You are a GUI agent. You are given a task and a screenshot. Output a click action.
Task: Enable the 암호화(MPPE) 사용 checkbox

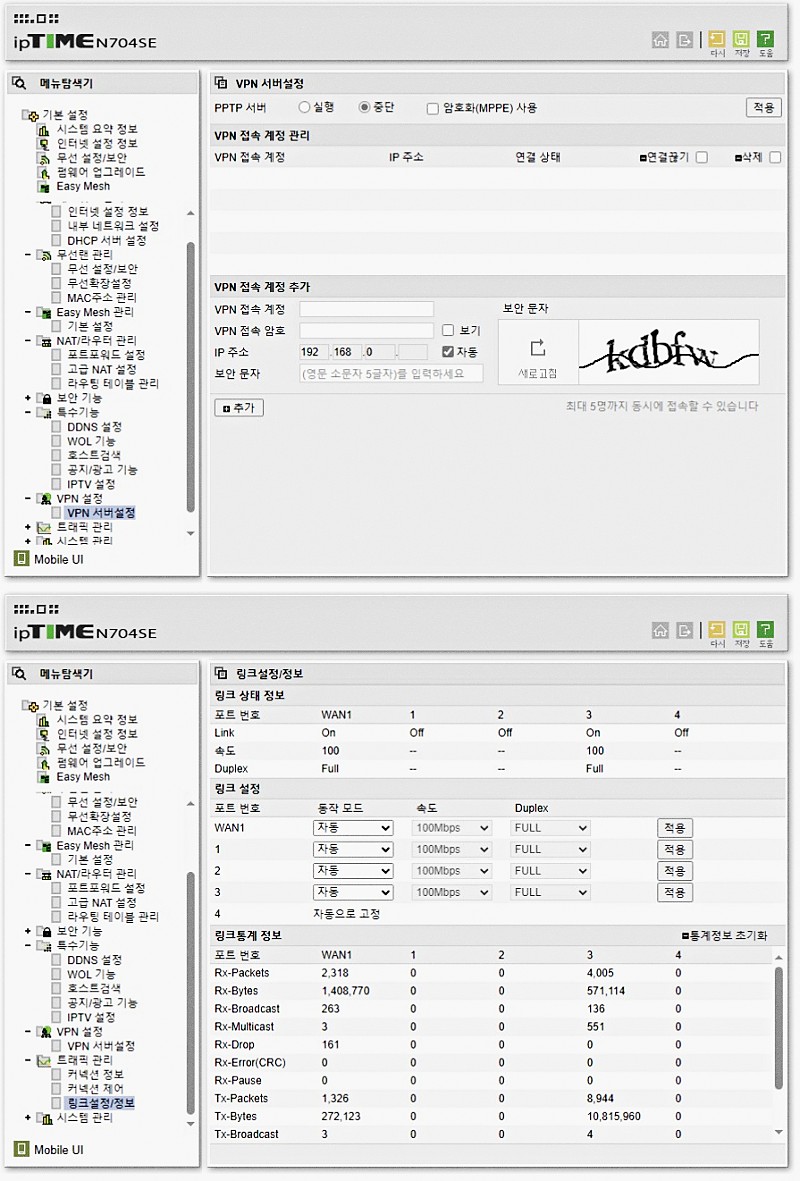click(432, 108)
